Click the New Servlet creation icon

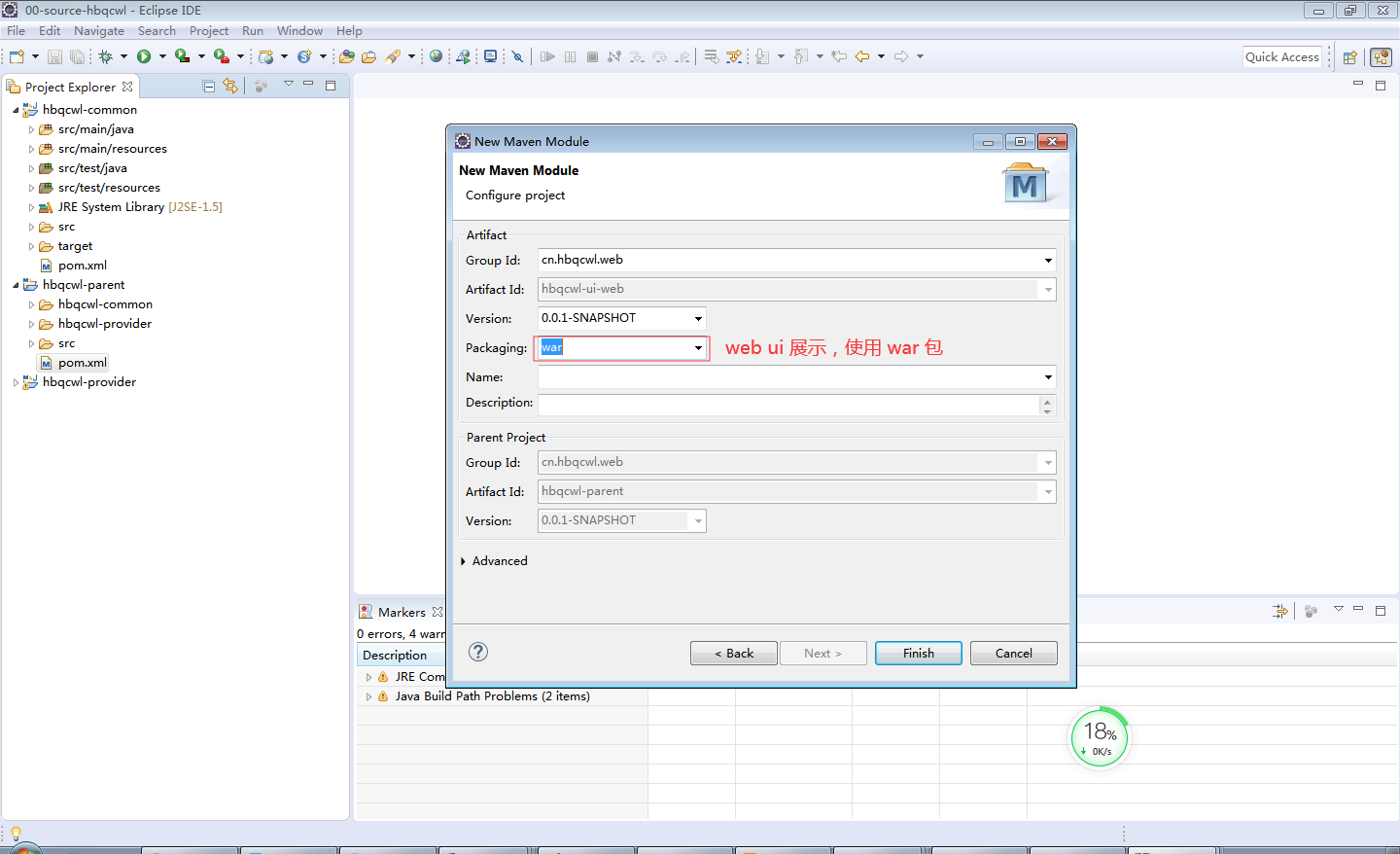[304, 56]
